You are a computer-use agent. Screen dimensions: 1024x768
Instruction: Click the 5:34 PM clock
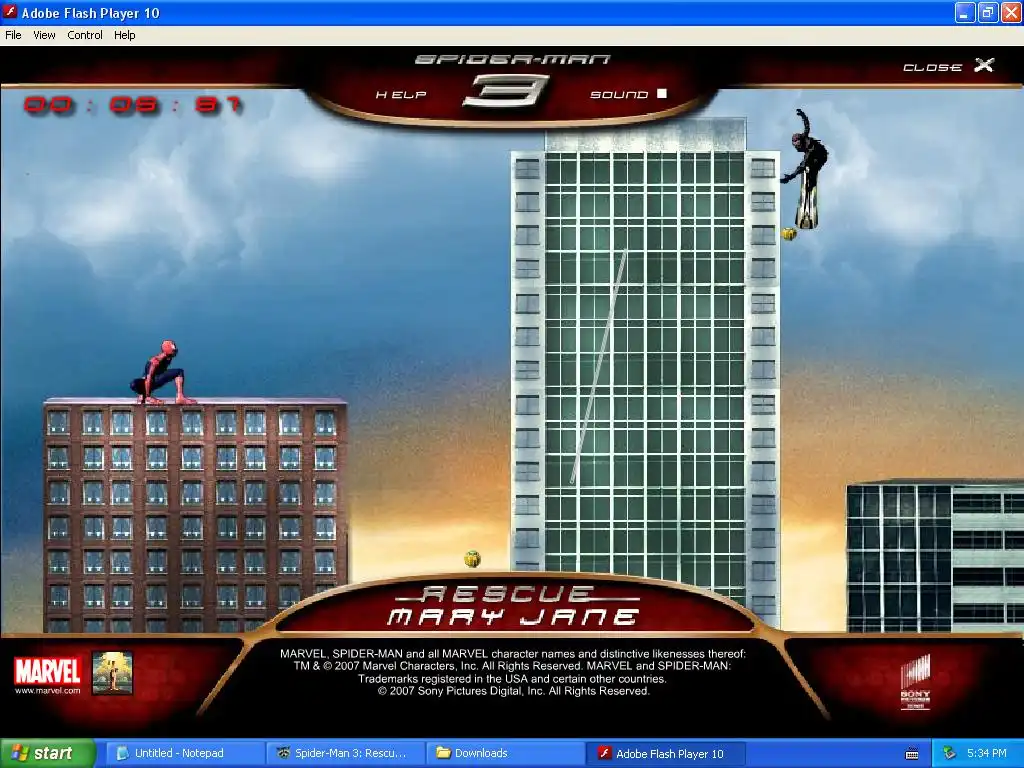click(986, 754)
